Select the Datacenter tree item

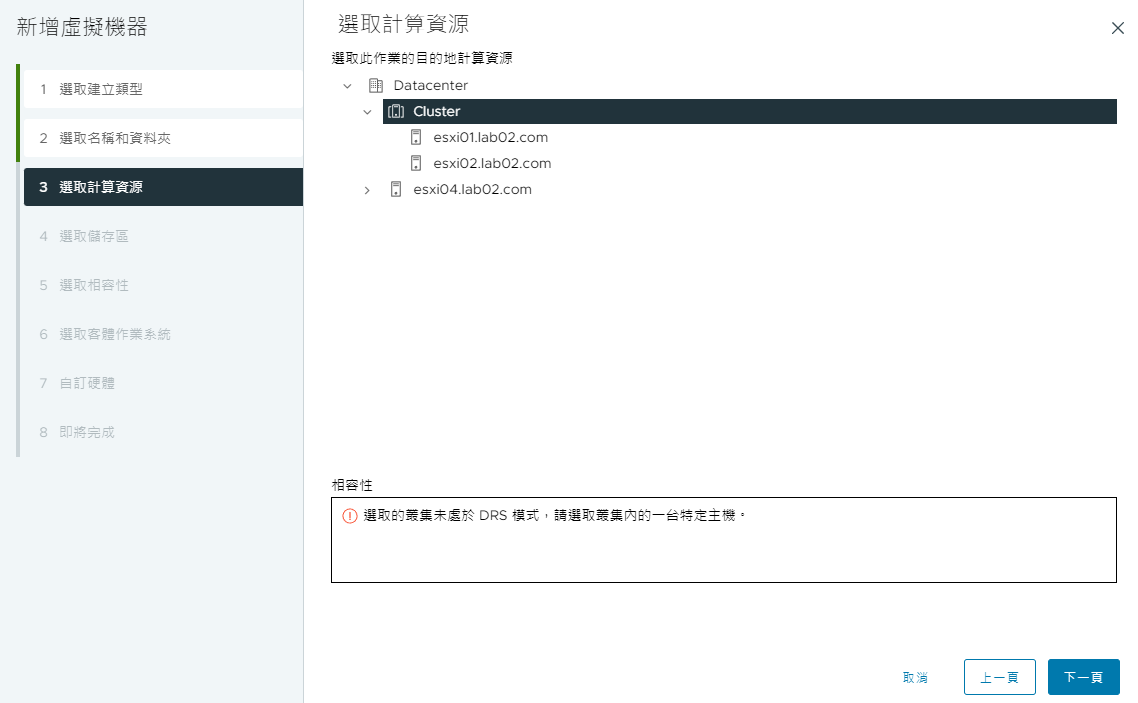(x=432, y=85)
